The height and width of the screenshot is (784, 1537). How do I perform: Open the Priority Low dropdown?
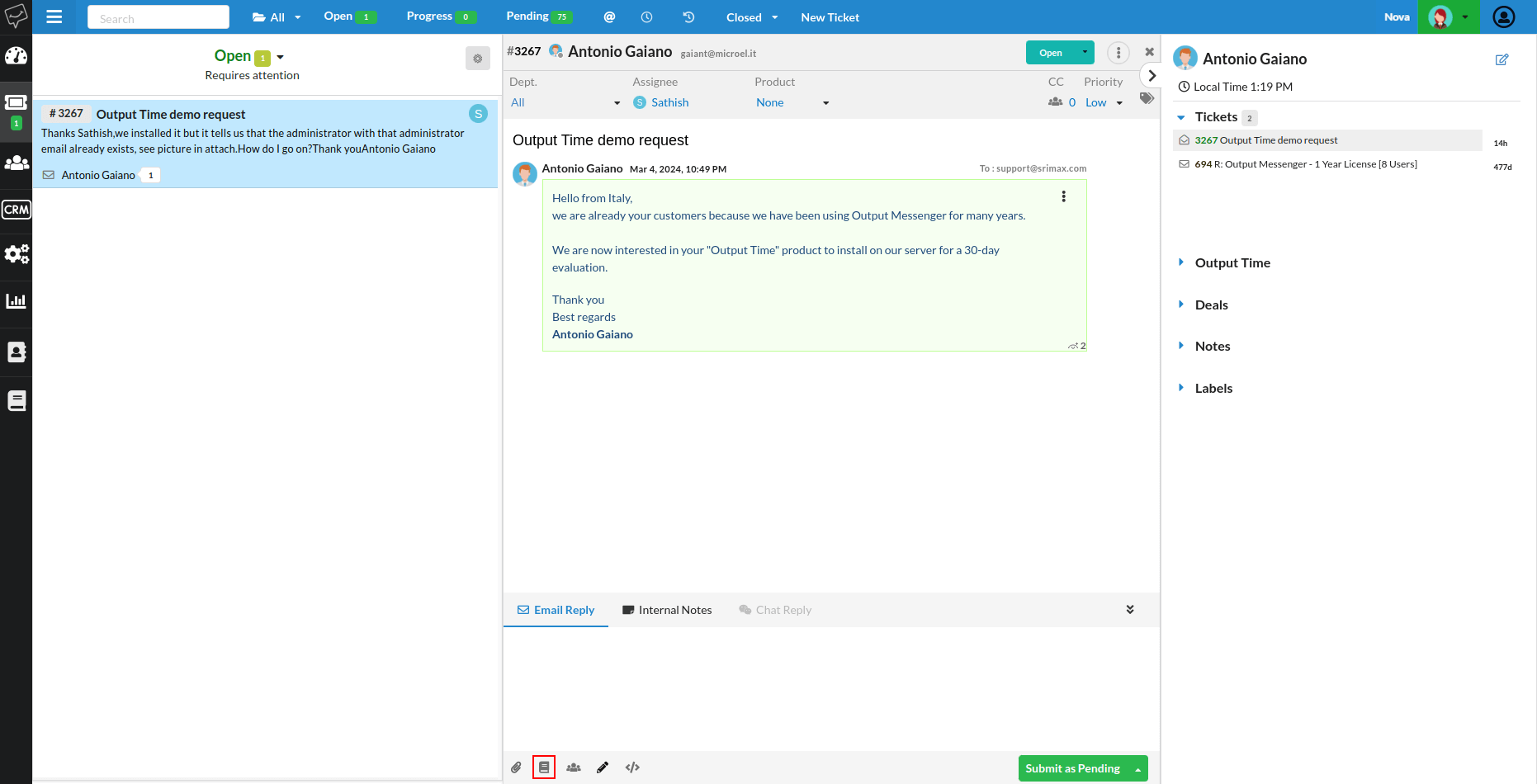point(1104,103)
